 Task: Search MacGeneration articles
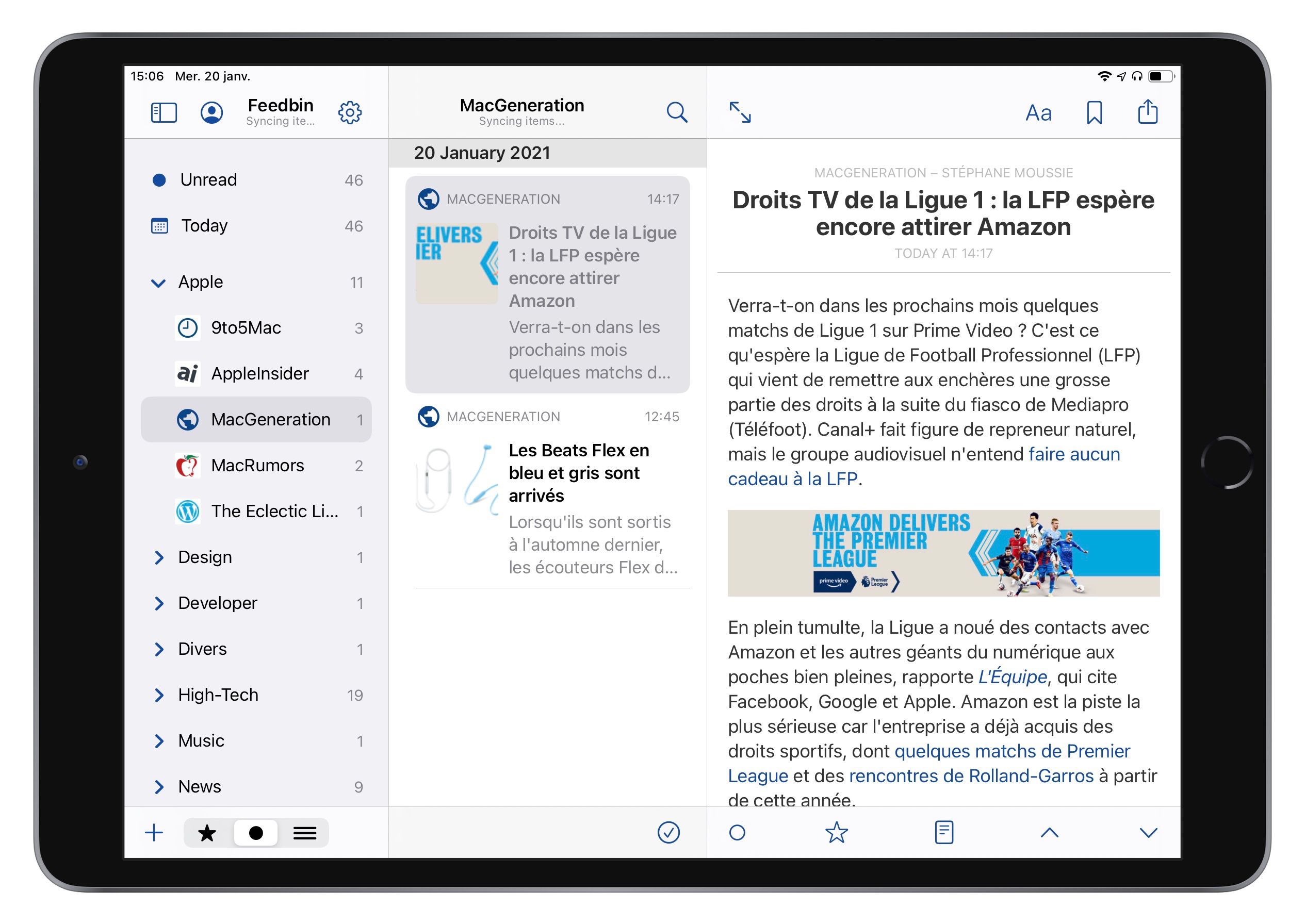677,112
